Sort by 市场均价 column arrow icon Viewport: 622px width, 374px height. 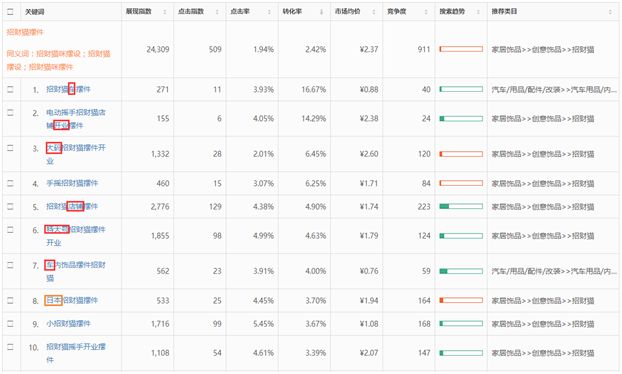[x=374, y=12]
